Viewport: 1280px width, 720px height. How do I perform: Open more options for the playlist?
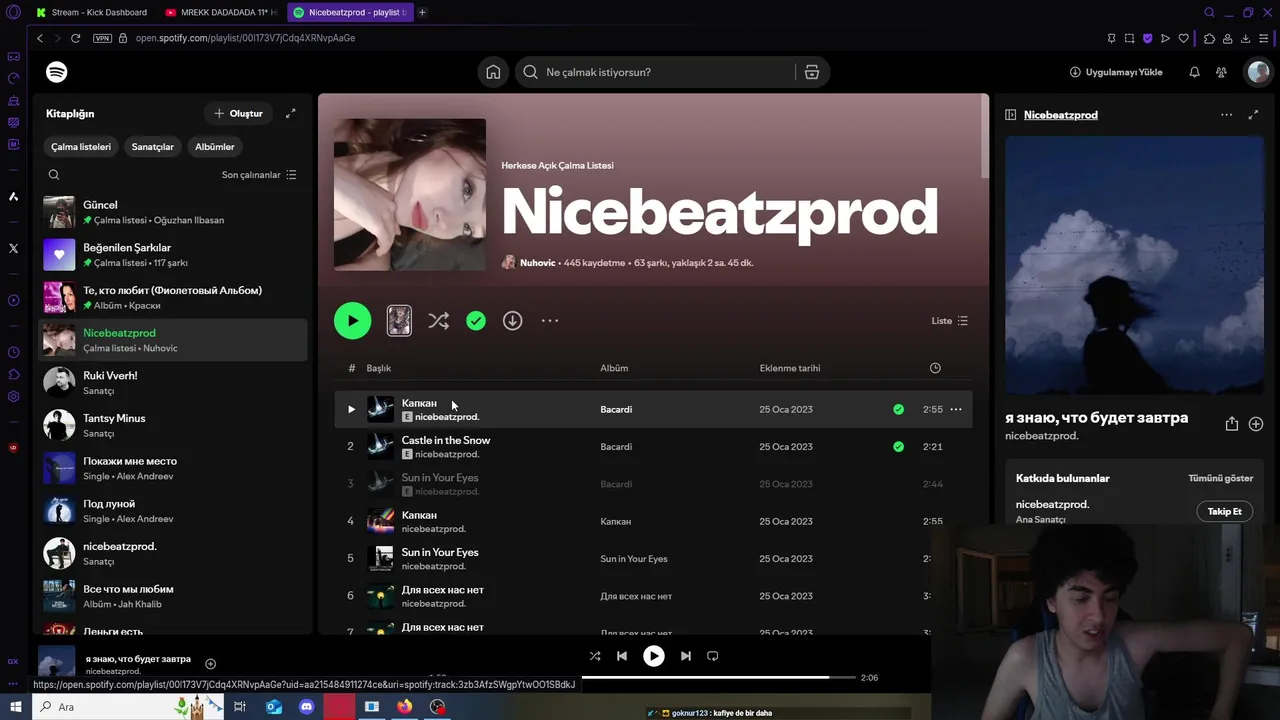(x=550, y=321)
